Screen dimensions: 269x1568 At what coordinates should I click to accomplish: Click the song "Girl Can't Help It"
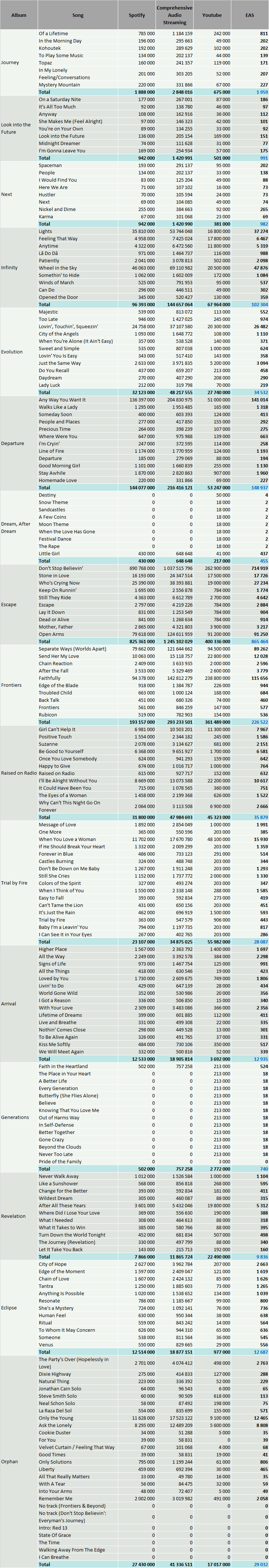[57, 729]
